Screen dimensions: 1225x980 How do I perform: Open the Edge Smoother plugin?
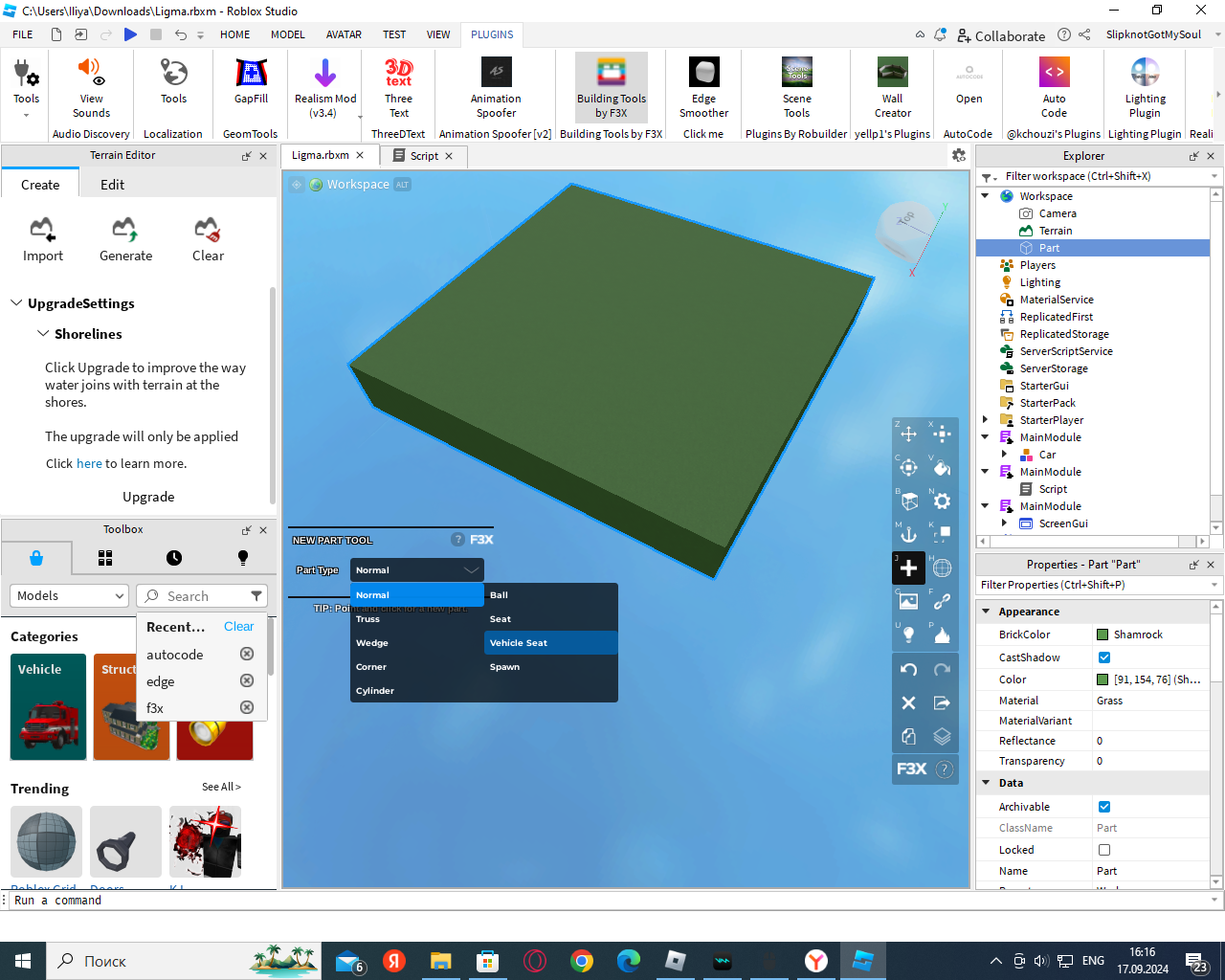coord(703,88)
